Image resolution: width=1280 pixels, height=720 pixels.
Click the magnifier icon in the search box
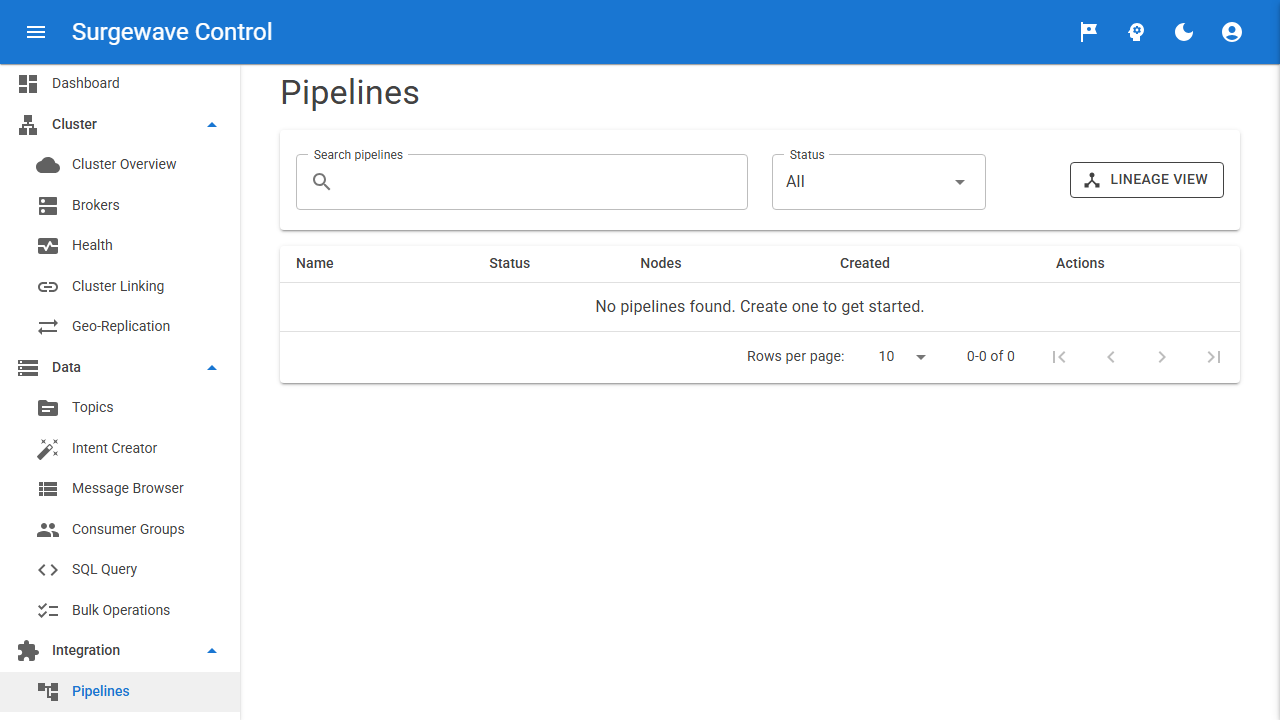point(322,182)
